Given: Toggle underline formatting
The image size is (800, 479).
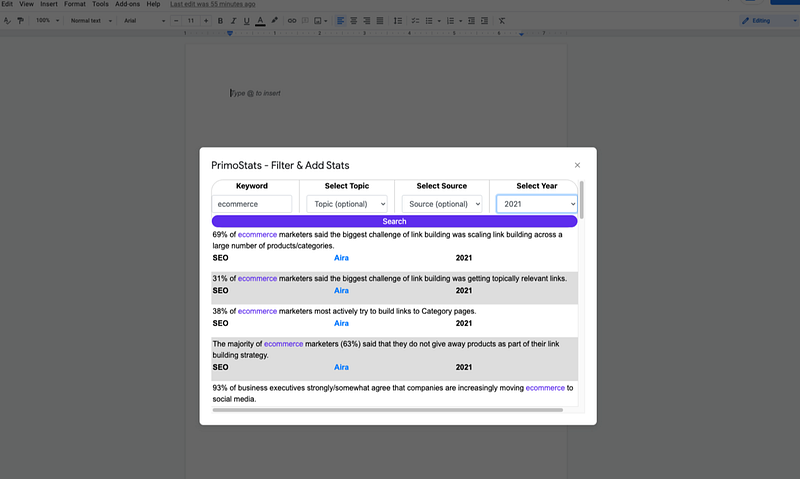Looking at the screenshot, I should (246, 21).
